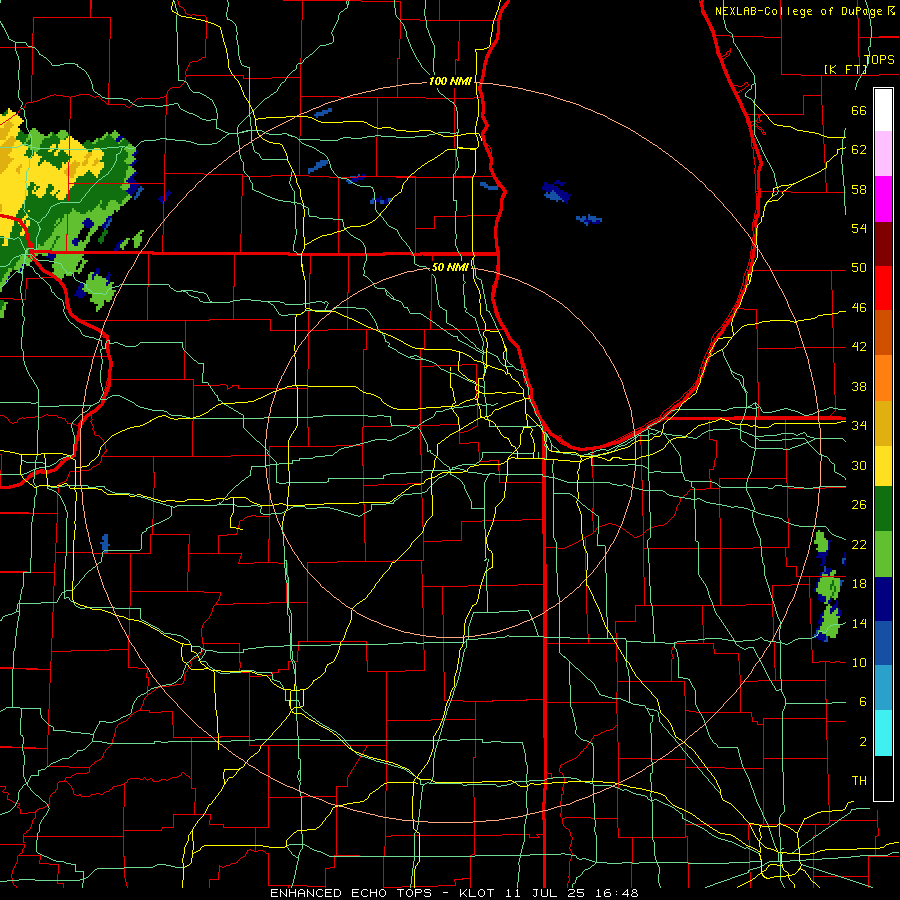Select the navy blue legend swatch
The height and width of the screenshot is (900, 900).
pos(883,599)
